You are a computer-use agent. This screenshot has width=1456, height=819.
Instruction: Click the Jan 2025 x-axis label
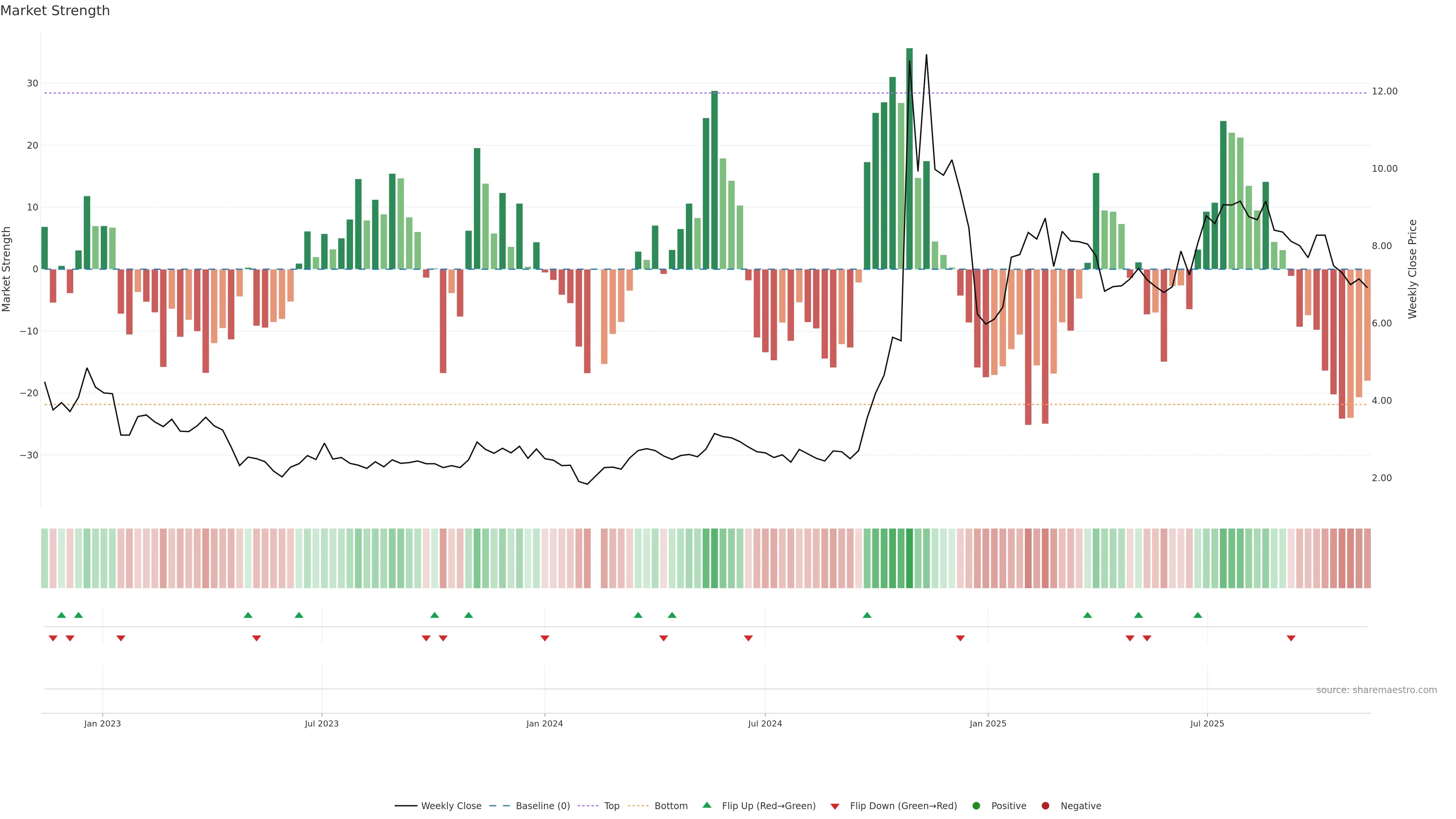point(987,723)
